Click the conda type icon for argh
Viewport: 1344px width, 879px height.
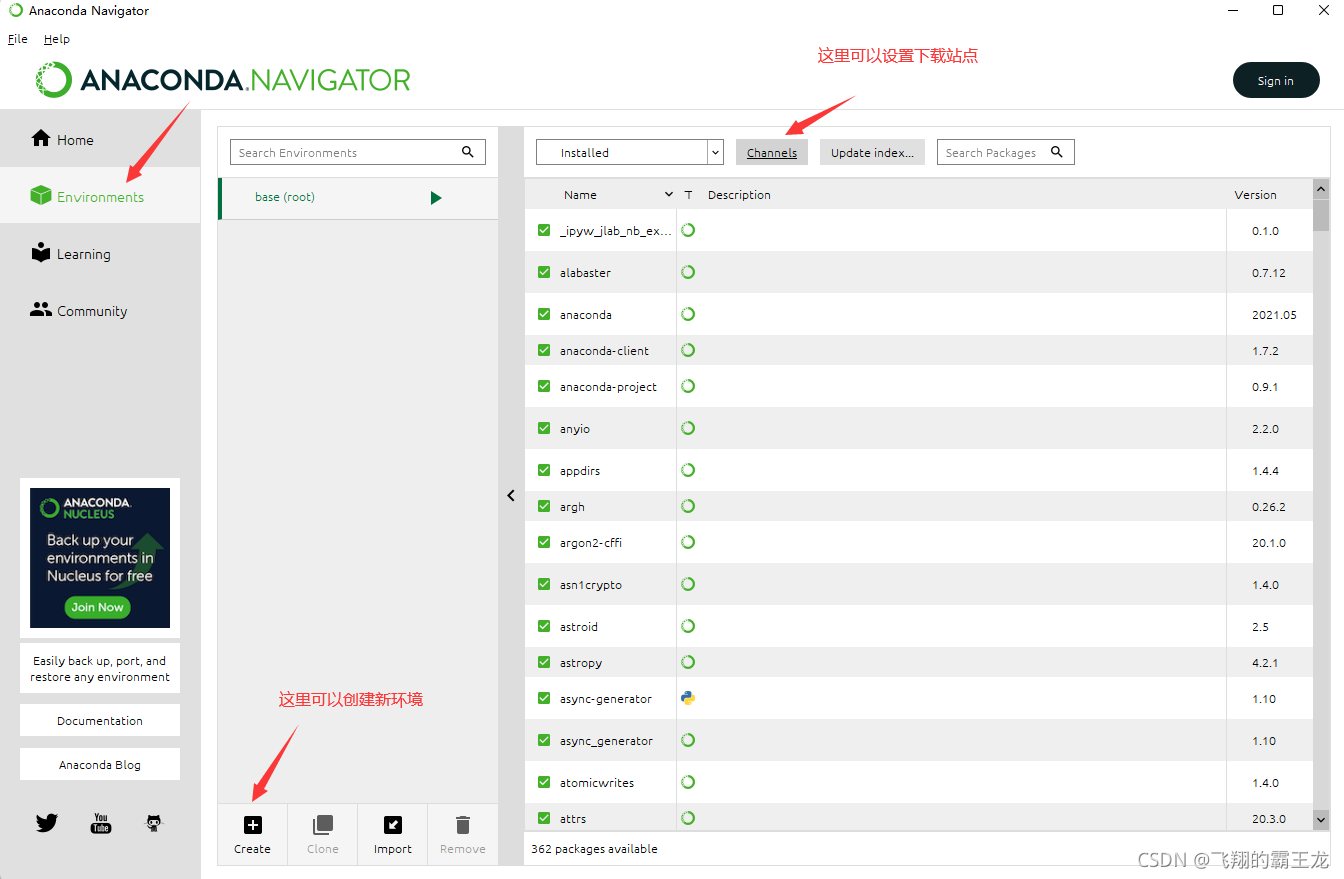(x=688, y=506)
